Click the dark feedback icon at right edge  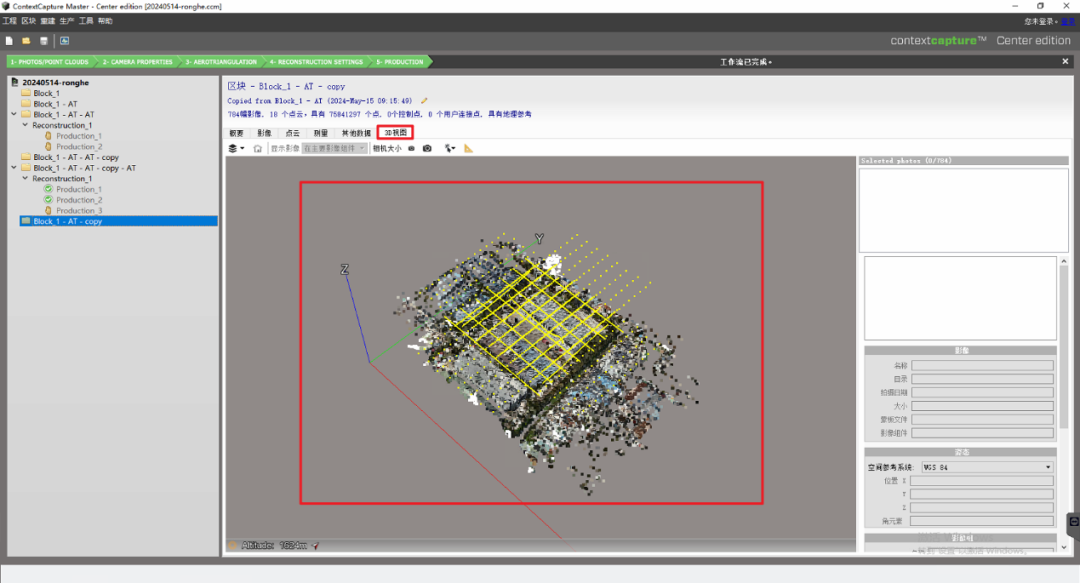(1074, 522)
